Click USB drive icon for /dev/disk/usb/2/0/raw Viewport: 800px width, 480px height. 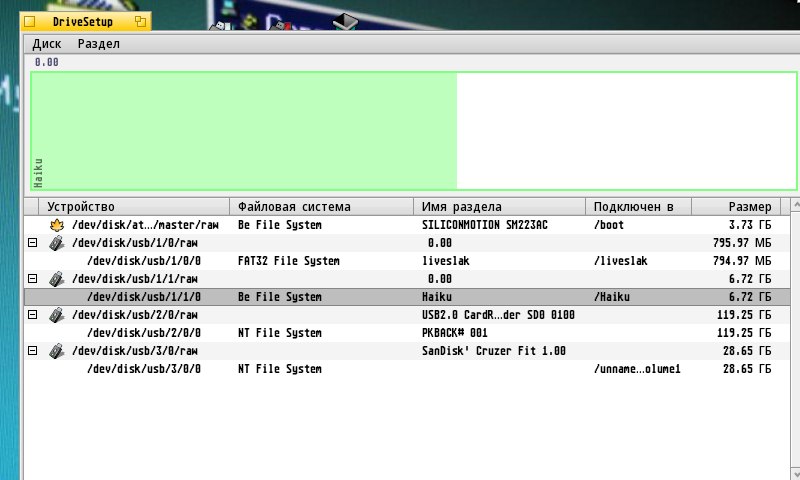coord(57,315)
